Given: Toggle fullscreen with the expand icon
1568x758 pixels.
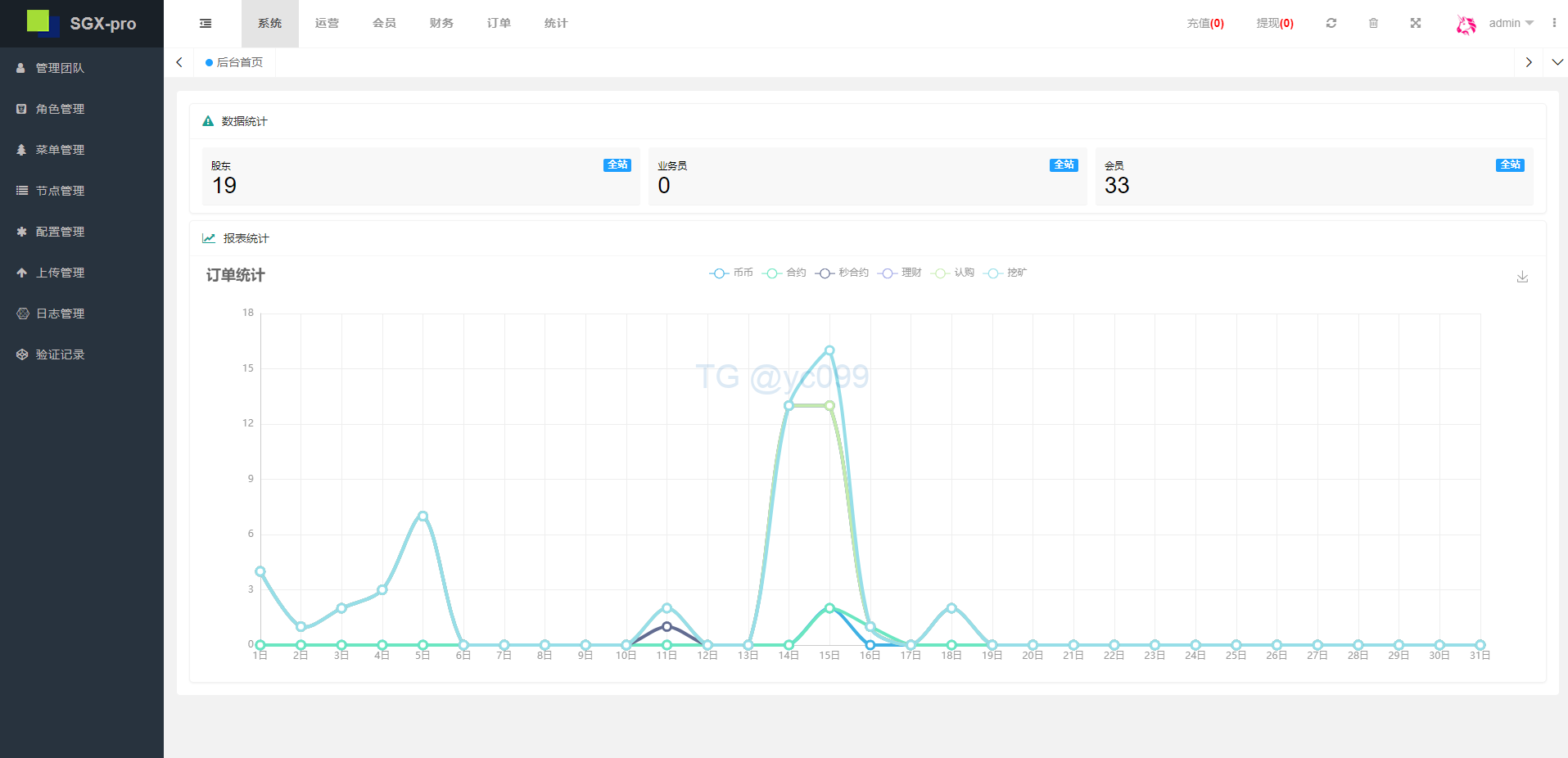Looking at the screenshot, I should (1416, 24).
